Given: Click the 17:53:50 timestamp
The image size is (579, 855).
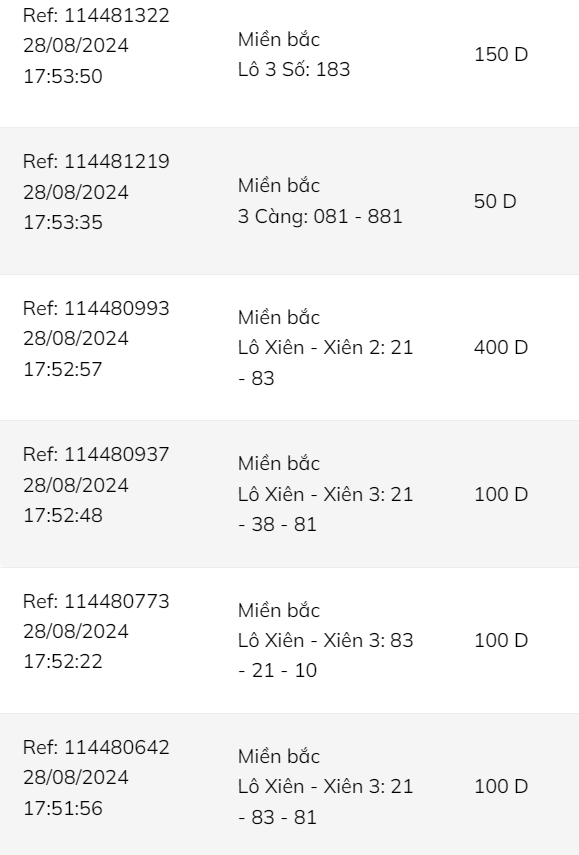Looking at the screenshot, I should click(x=63, y=76).
